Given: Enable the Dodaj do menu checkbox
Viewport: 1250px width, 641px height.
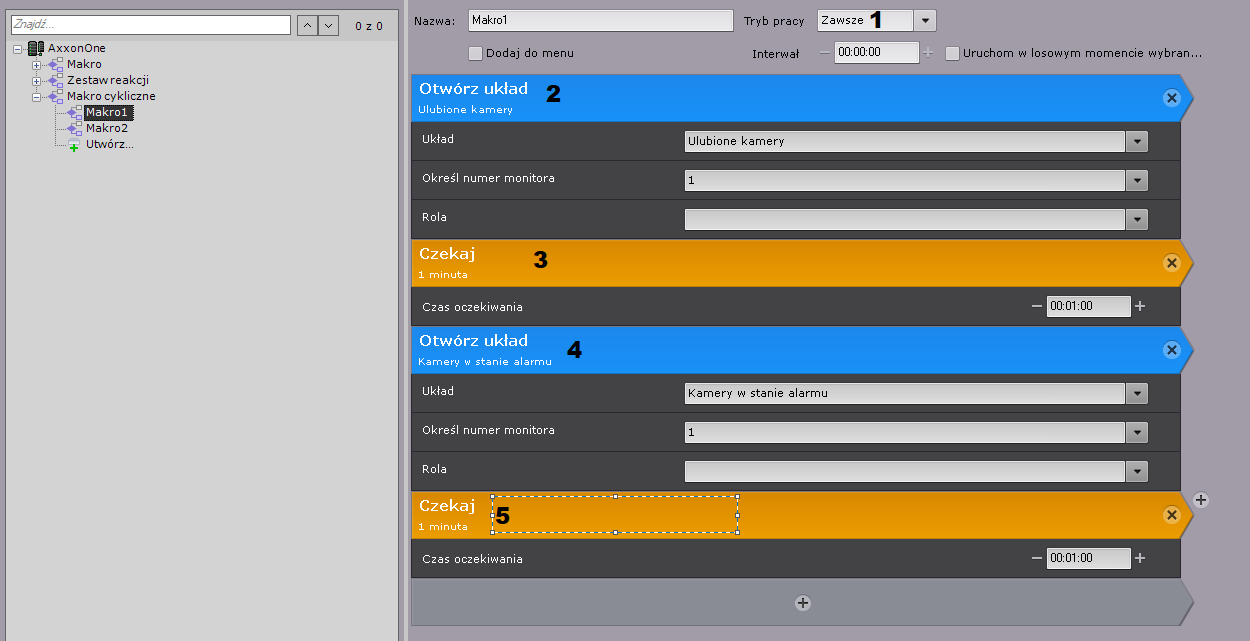Looking at the screenshot, I should [476, 53].
